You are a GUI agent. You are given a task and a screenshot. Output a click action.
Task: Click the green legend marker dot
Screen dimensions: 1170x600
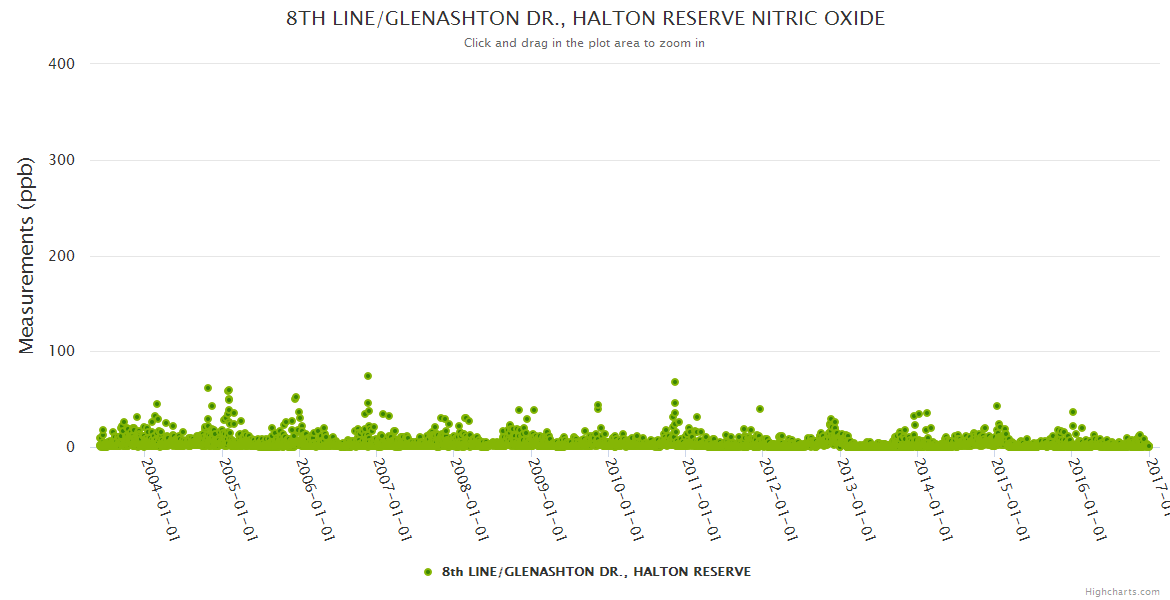point(428,572)
